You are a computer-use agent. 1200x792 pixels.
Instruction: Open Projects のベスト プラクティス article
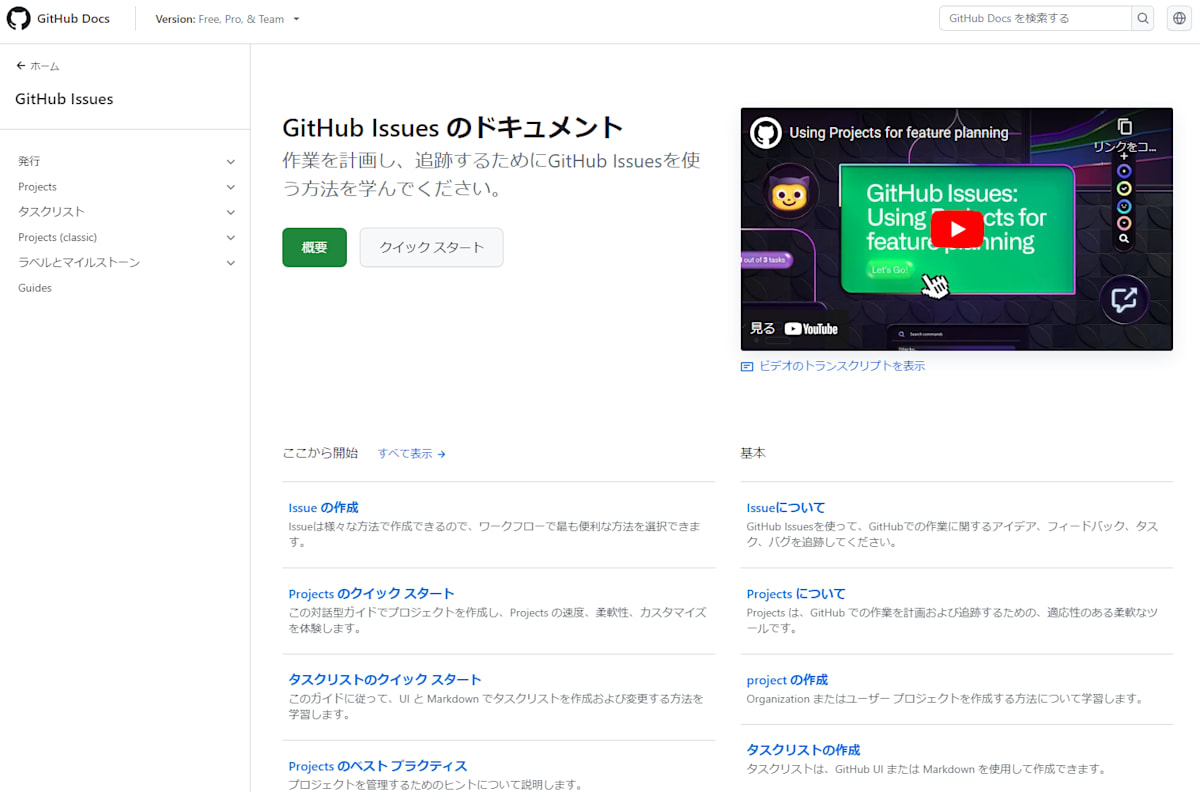pyautogui.click(x=377, y=766)
